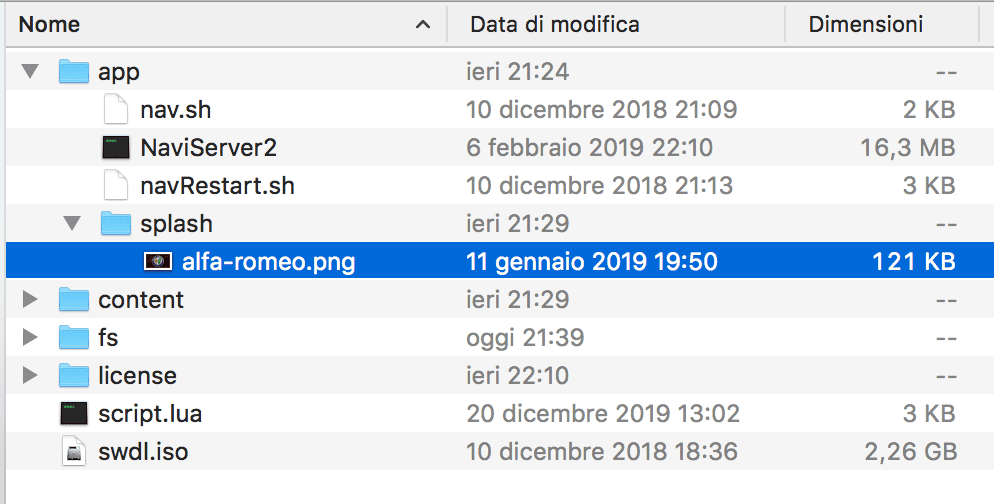Click the NaviServer2 executable icon

tap(117, 148)
